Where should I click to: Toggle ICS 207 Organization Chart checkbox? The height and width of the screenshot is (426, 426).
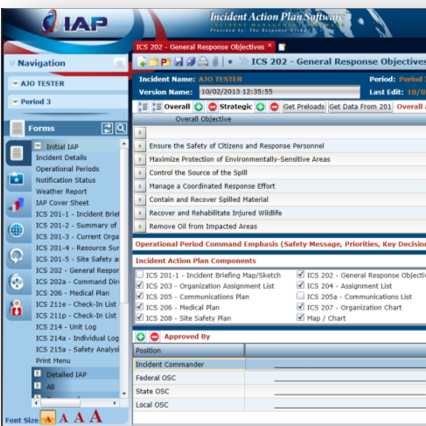(301, 307)
